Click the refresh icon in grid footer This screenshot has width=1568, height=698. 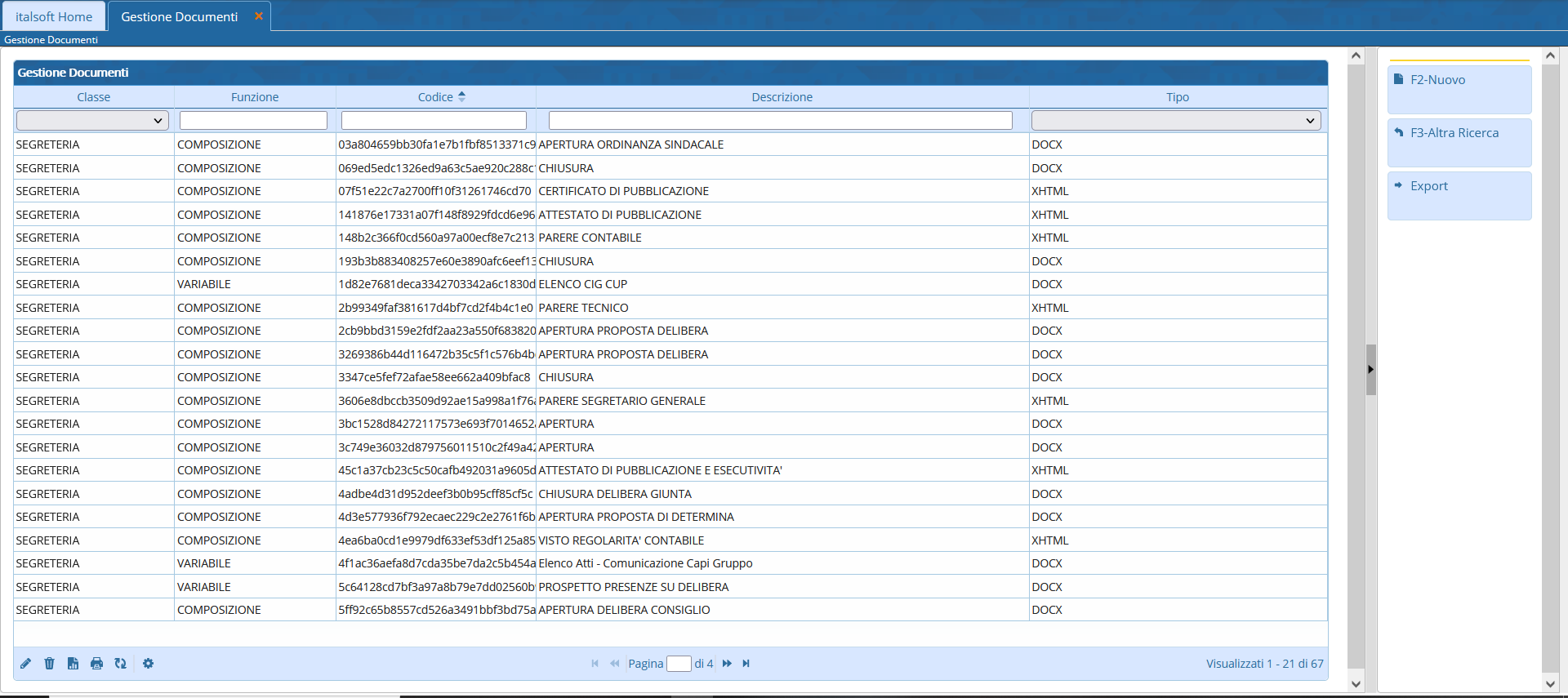pos(120,664)
